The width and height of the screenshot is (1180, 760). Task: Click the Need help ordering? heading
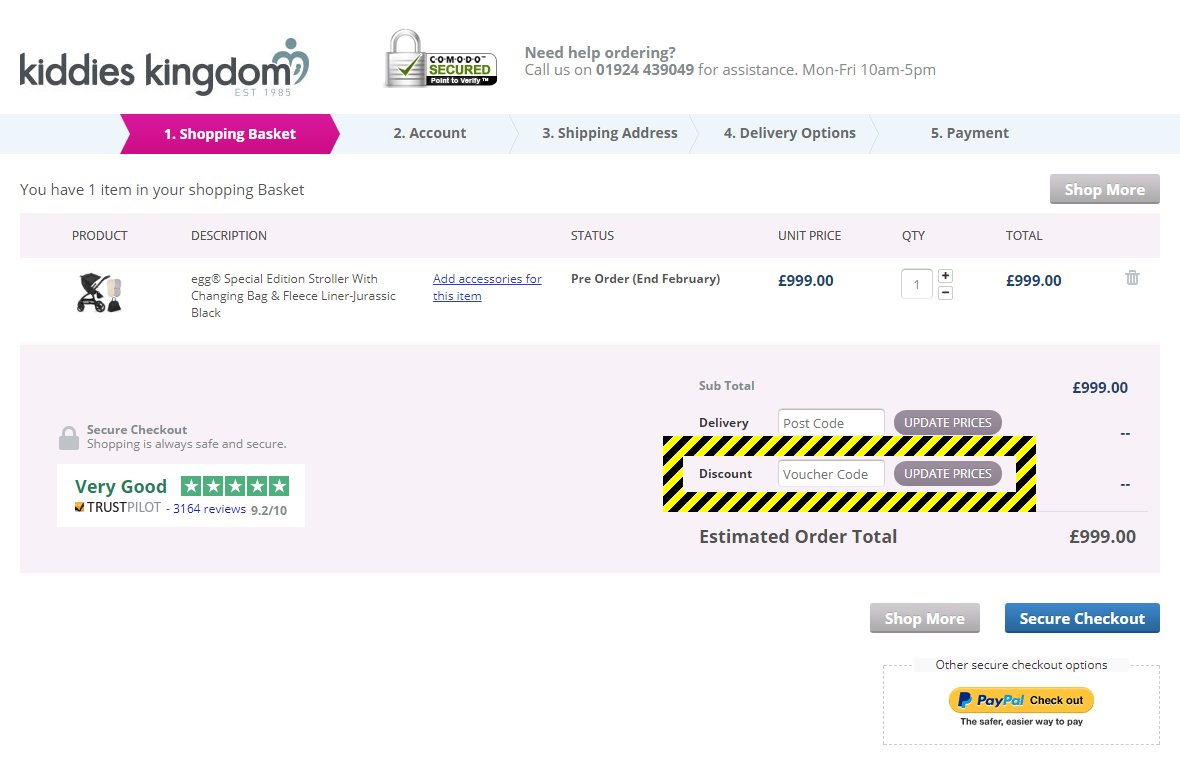pos(600,53)
